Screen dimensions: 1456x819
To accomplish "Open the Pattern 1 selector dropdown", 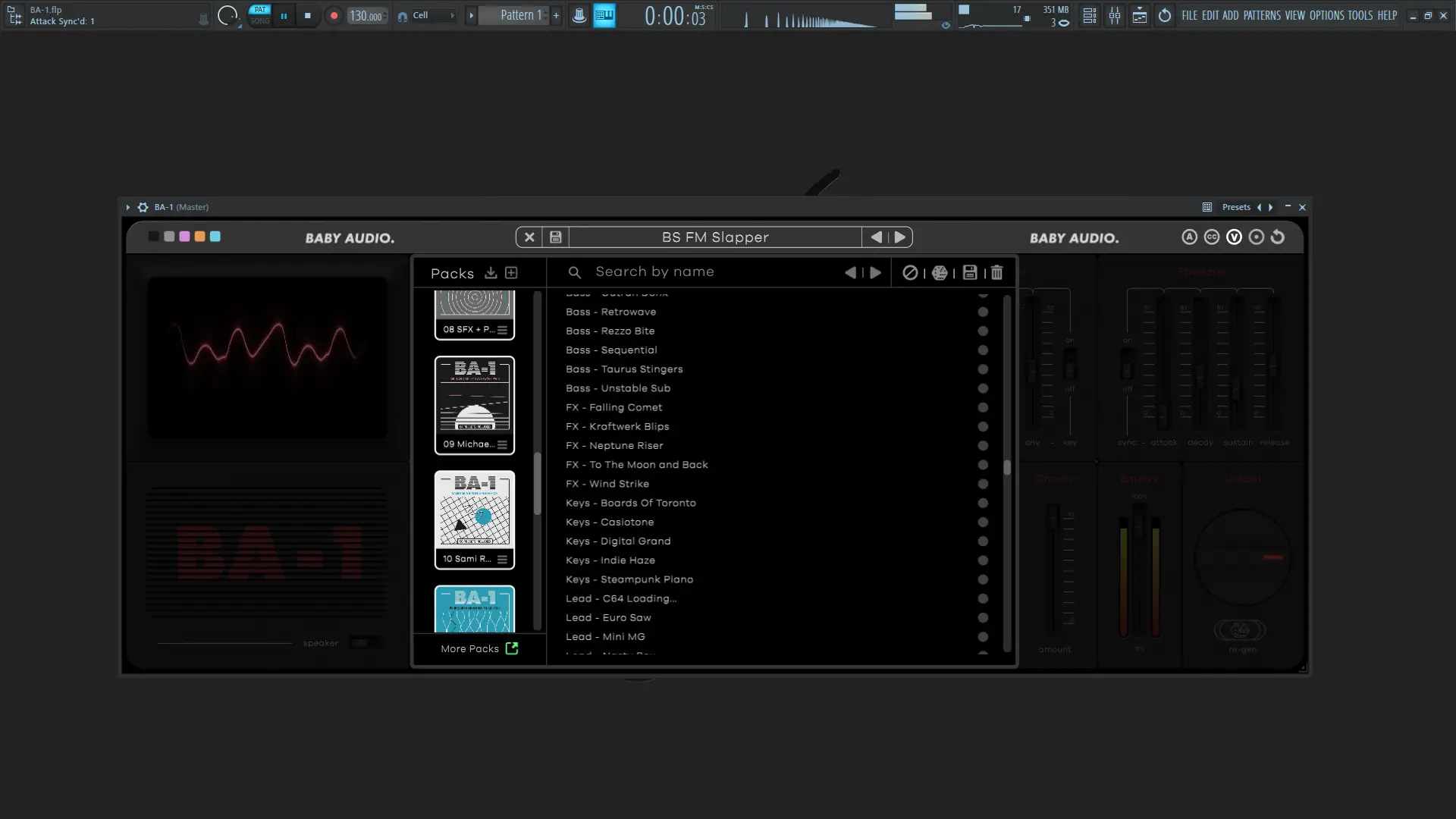I will tap(520, 15).
